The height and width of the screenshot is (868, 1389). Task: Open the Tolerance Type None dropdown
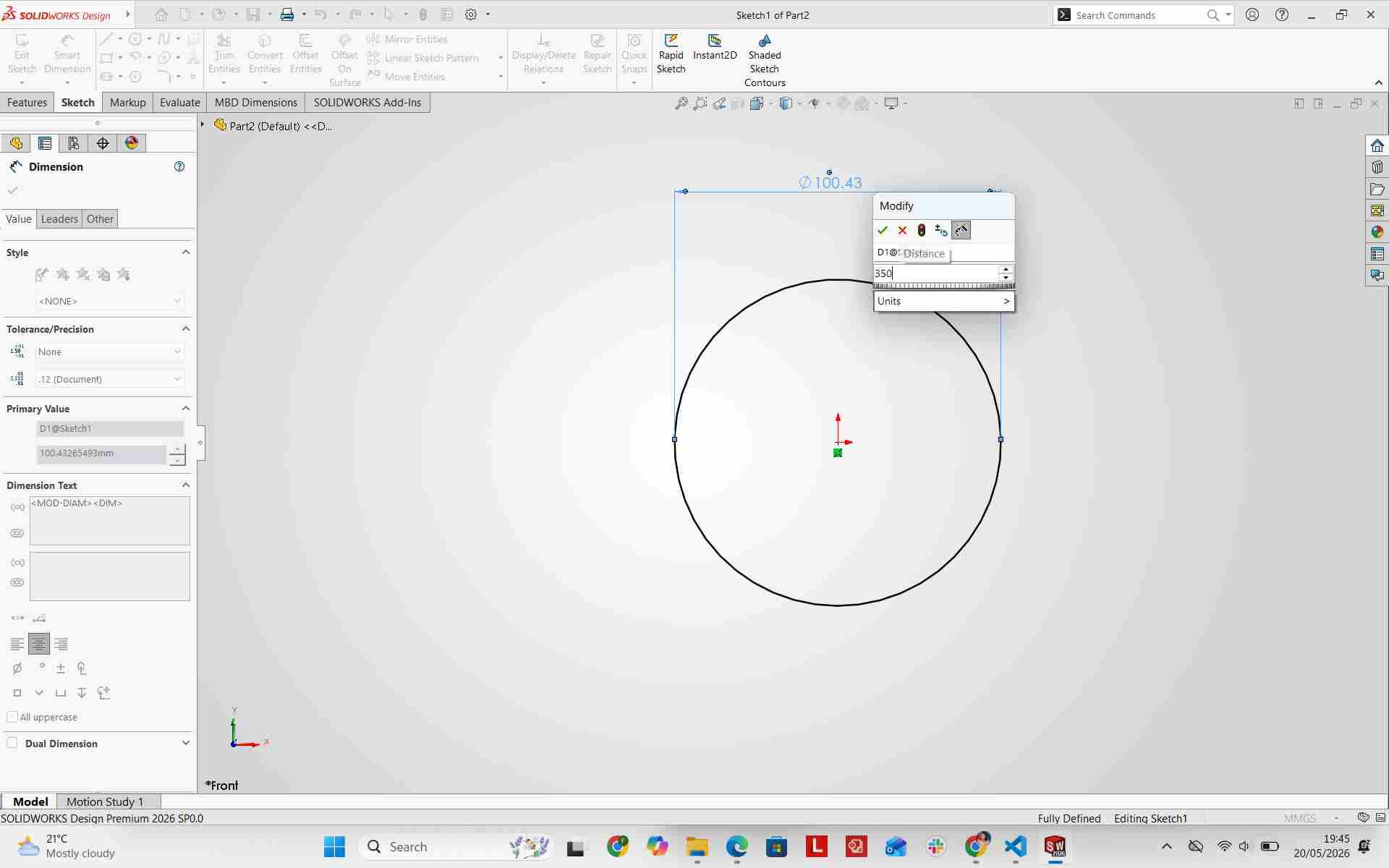point(110,352)
